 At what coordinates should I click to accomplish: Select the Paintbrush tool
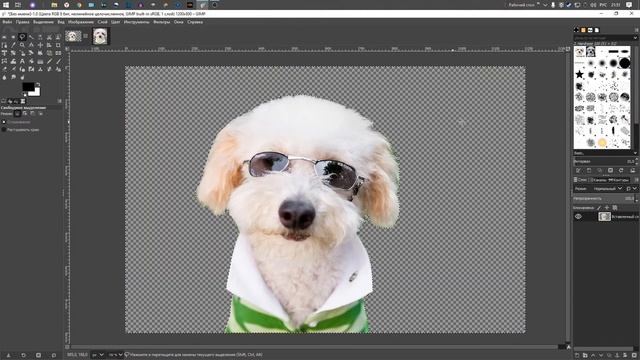(x=58, y=61)
